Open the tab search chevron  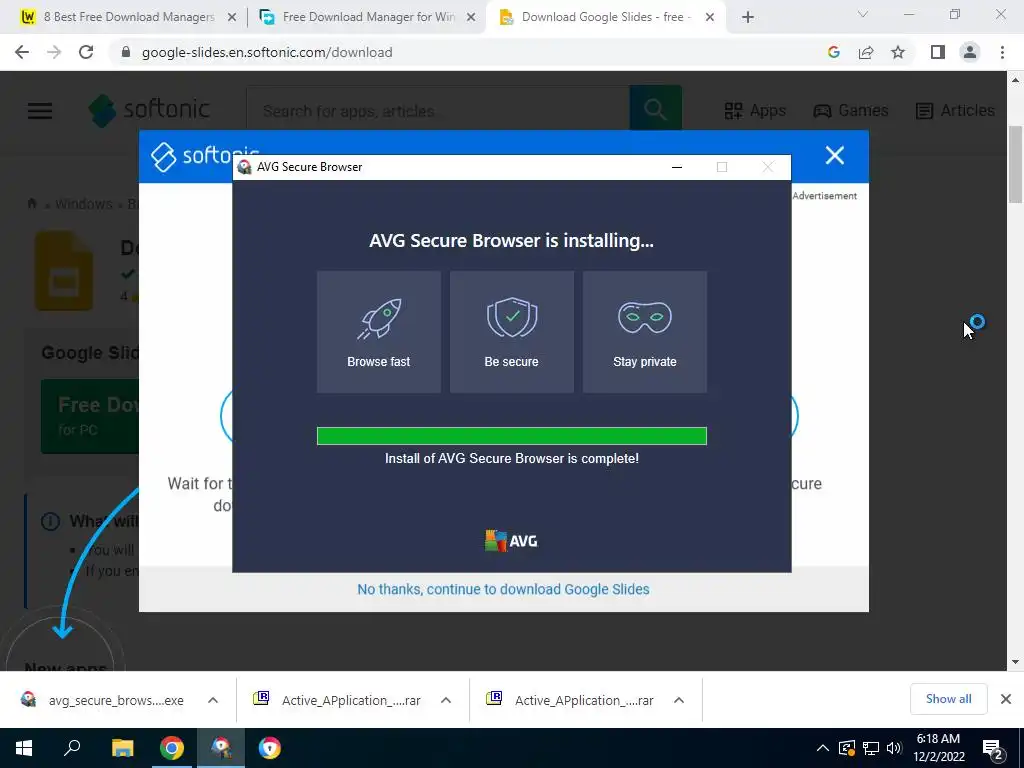click(x=863, y=14)
